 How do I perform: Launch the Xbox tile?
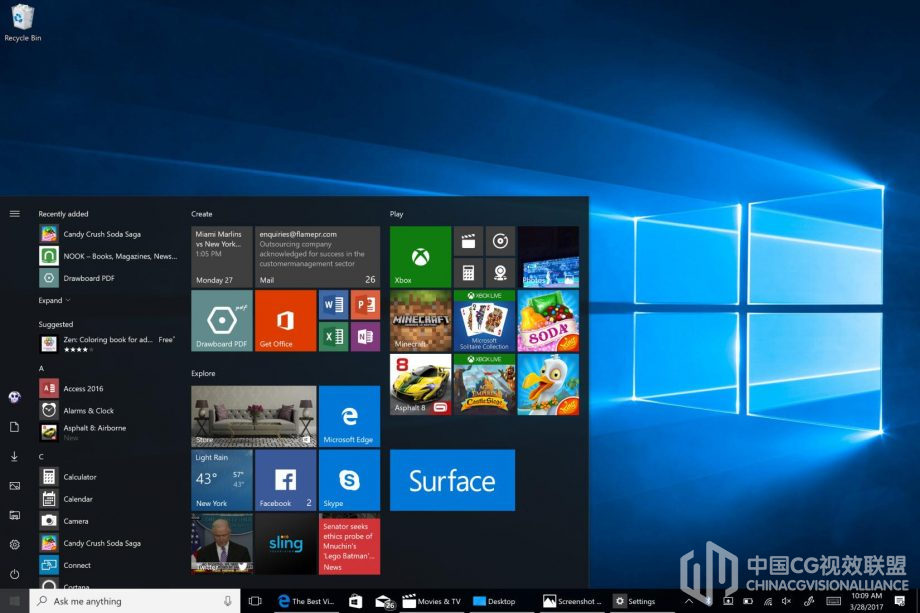click(x=420, y=257)
